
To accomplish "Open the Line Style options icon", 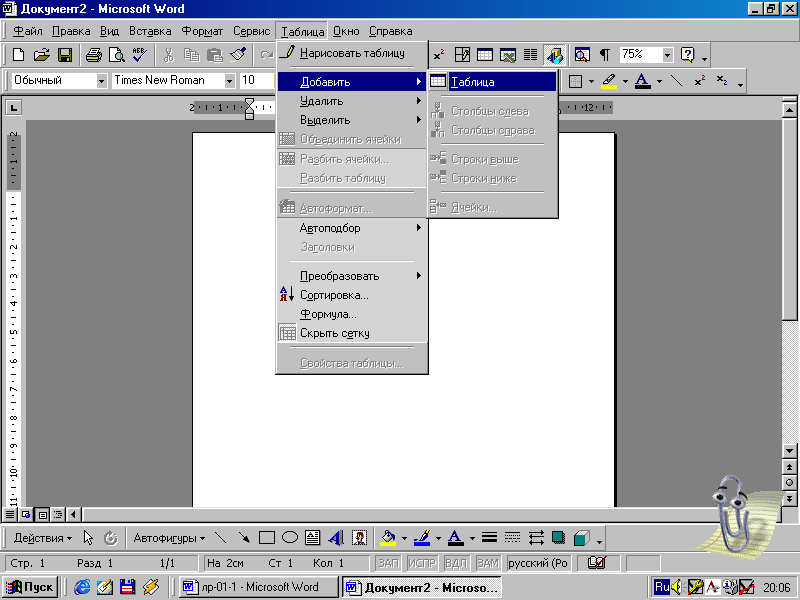I will (489, 538).
